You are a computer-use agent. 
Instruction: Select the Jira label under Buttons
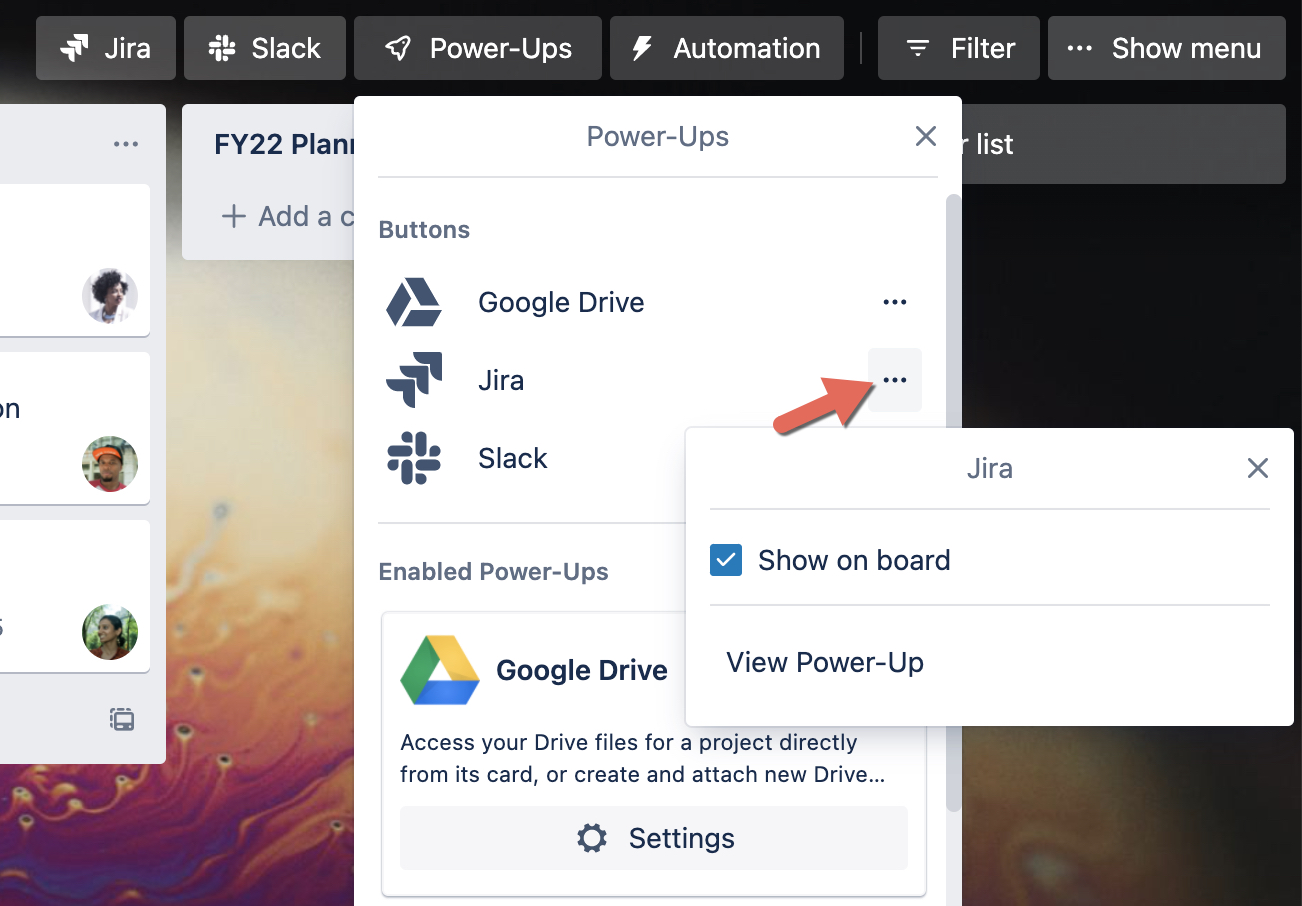pyautogui.click(x=501, y=380)
